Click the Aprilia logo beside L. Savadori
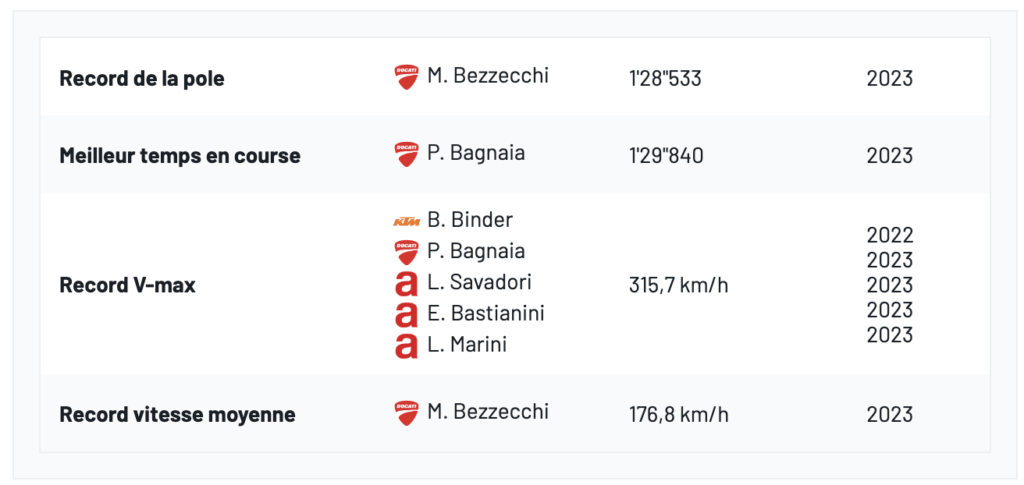Viewport: 1024px width, 485px height. pos(406,283)
